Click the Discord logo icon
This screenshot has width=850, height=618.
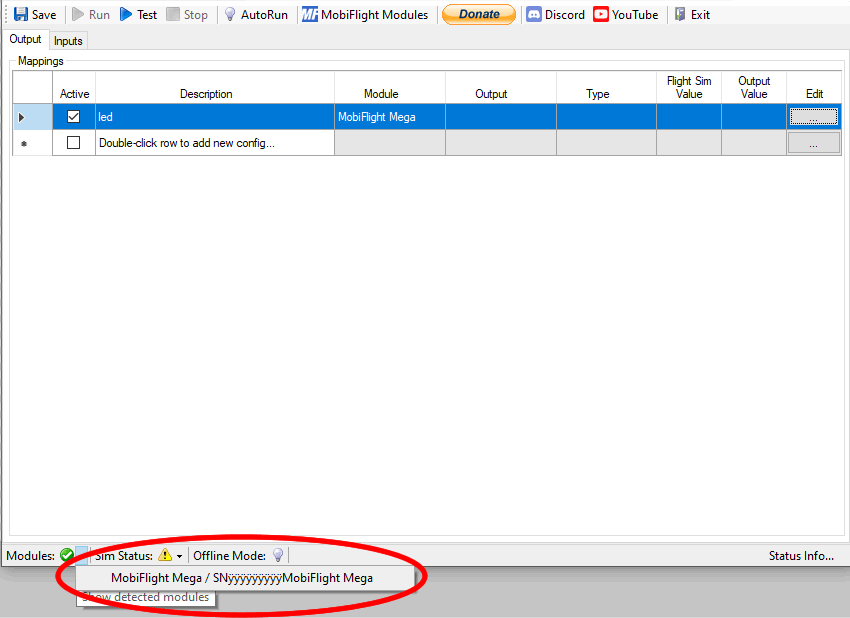coord(534,14)
